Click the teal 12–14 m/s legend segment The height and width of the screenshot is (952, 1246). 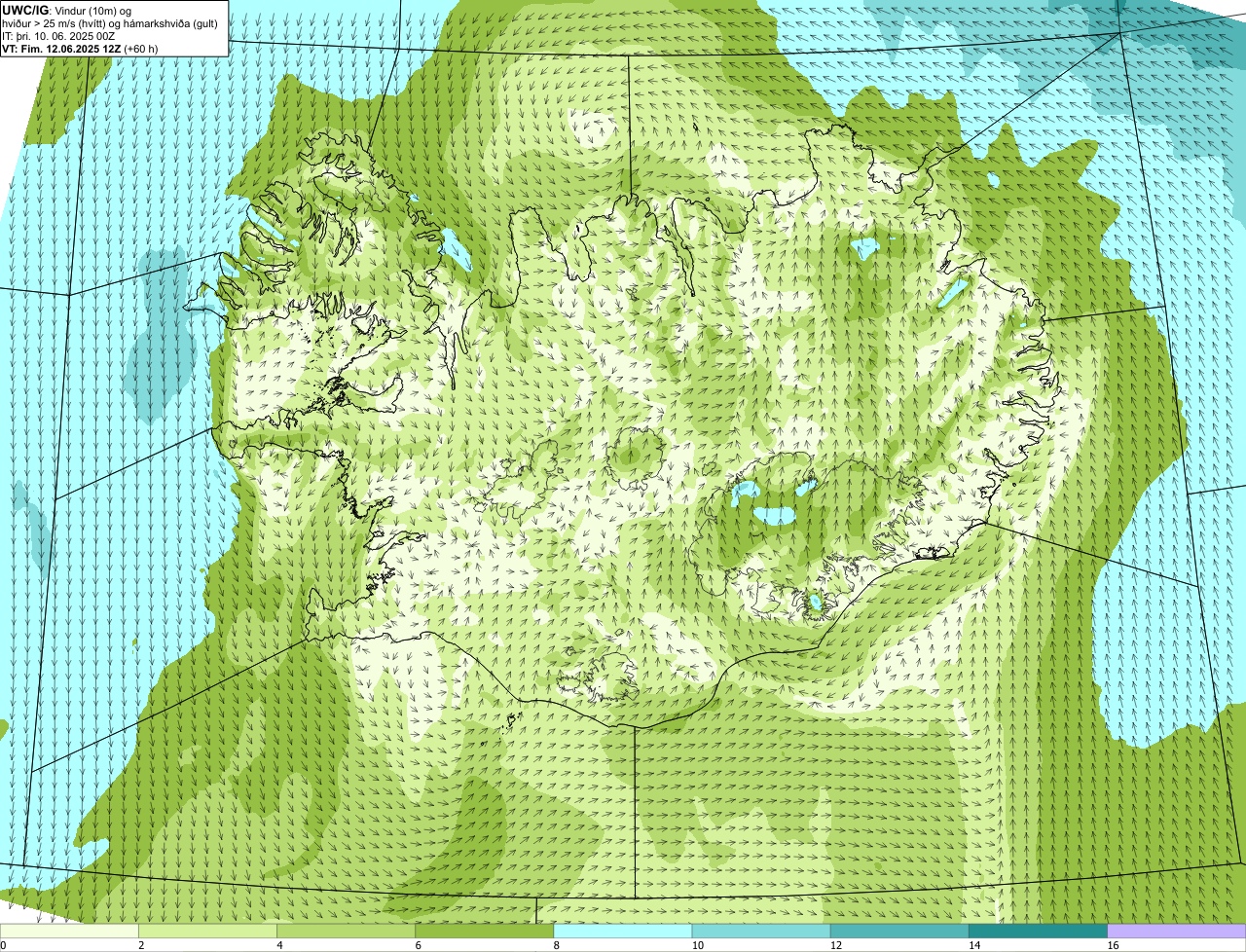point(899,932)
